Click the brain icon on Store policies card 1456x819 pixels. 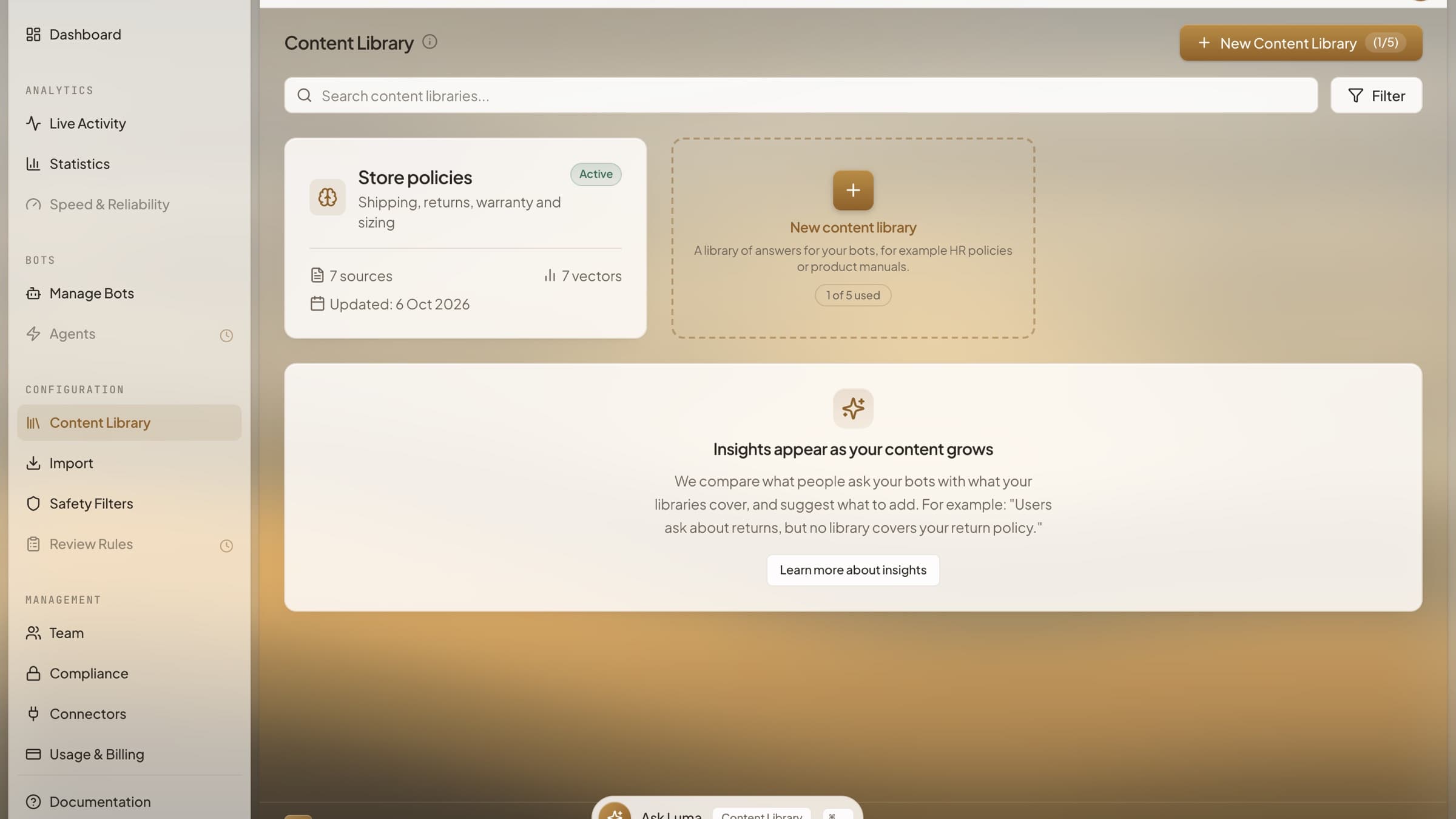click(x=328, y=197)
